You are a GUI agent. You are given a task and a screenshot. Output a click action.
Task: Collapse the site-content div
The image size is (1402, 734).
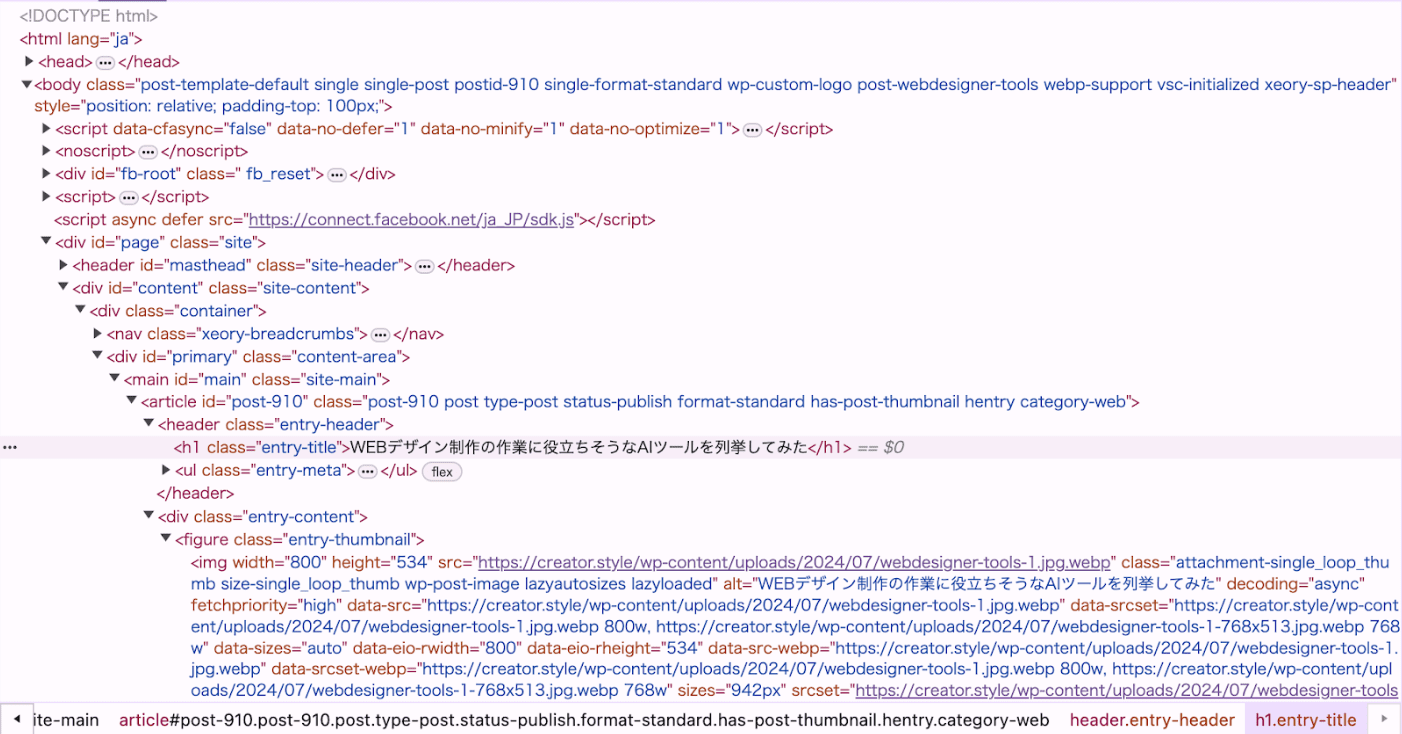coord(63,288)
